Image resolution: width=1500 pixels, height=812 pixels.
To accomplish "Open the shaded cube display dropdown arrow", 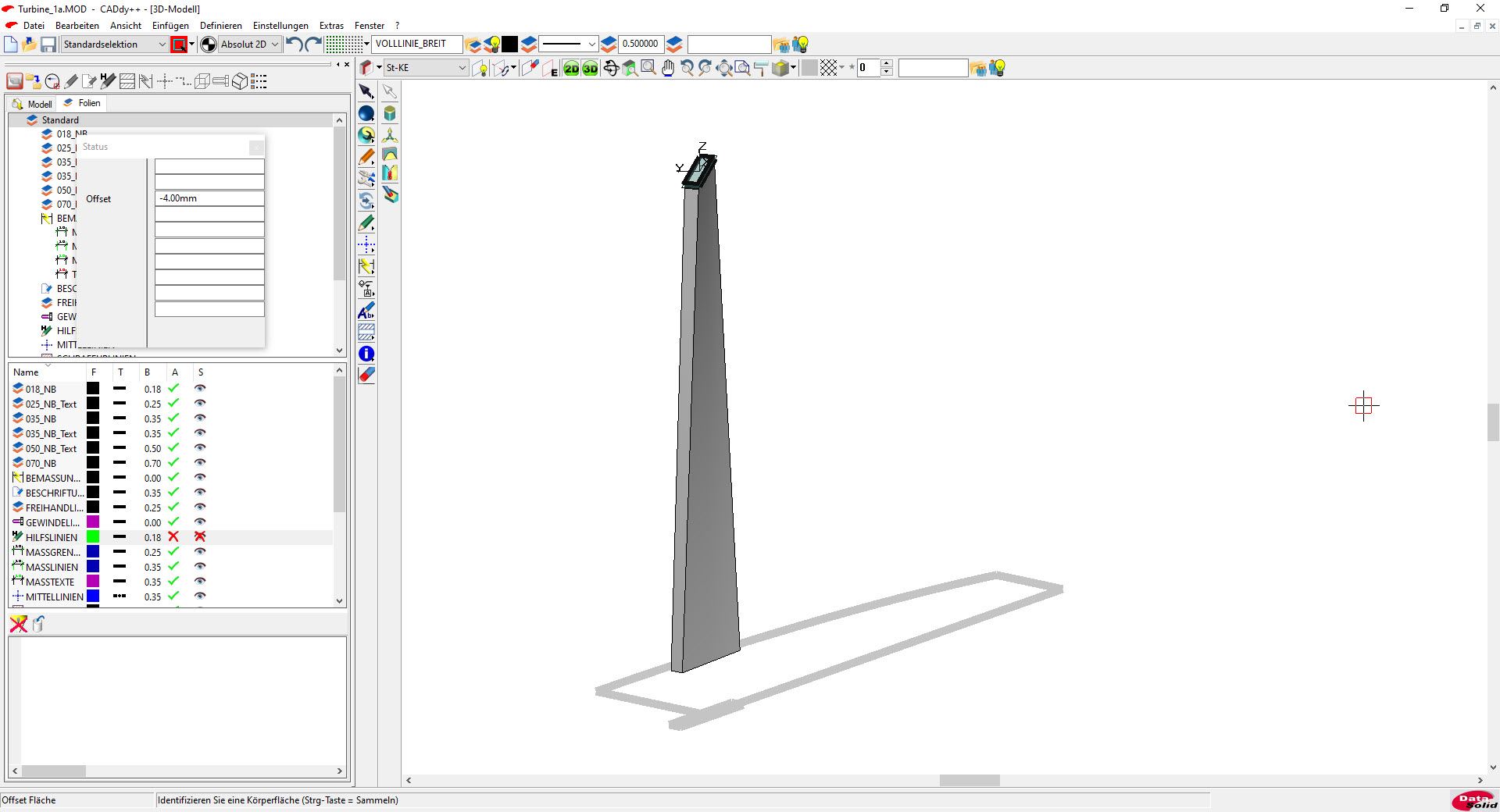I will click(x=793, y=69).
